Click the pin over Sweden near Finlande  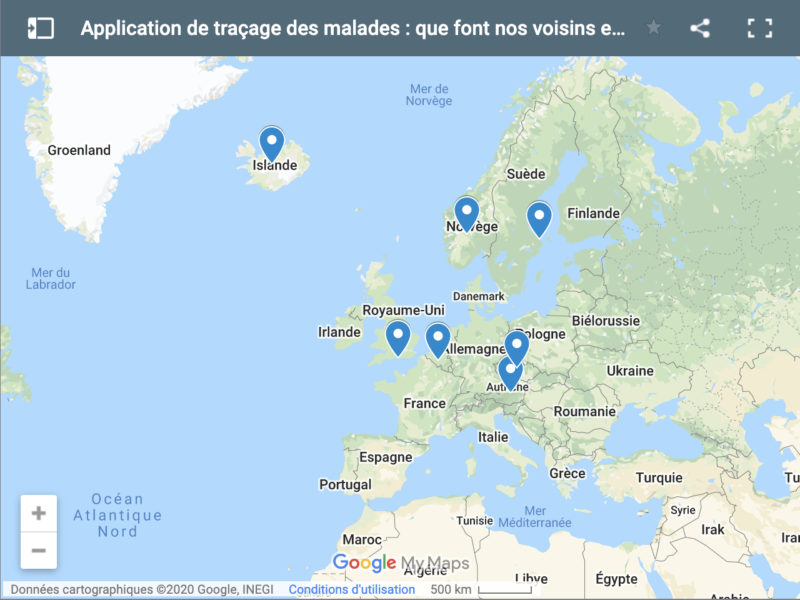pyautogui.click(x=539, y=217)
